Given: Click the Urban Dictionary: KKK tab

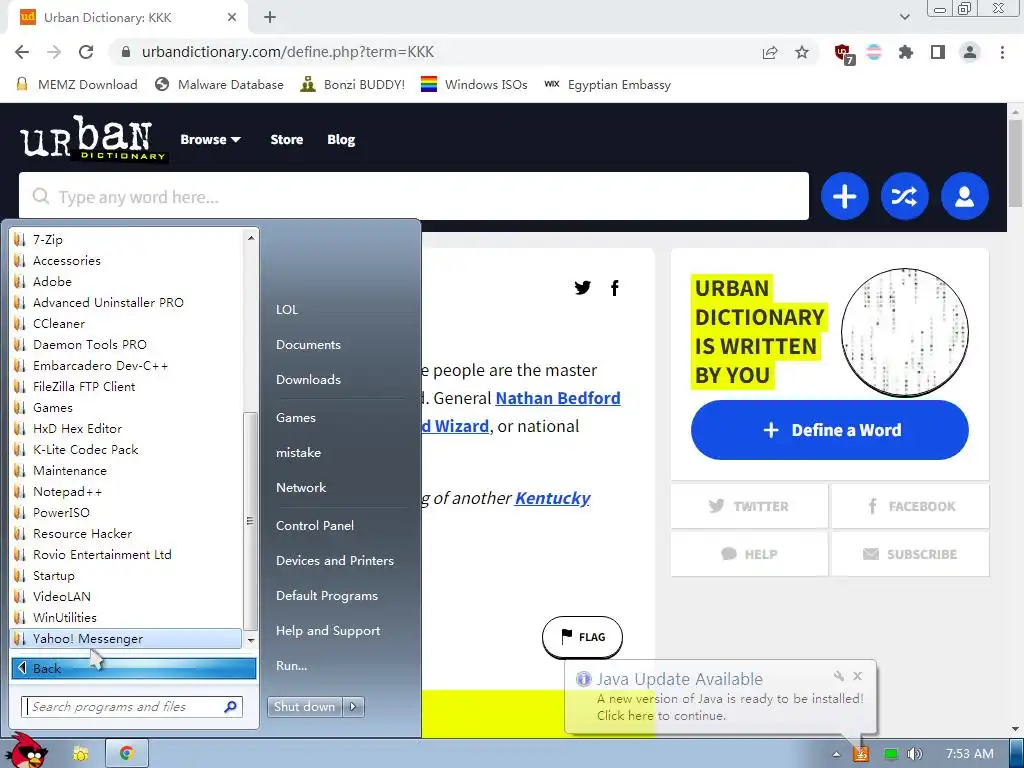Looking at the screenshot, I should tap(127, 18).
